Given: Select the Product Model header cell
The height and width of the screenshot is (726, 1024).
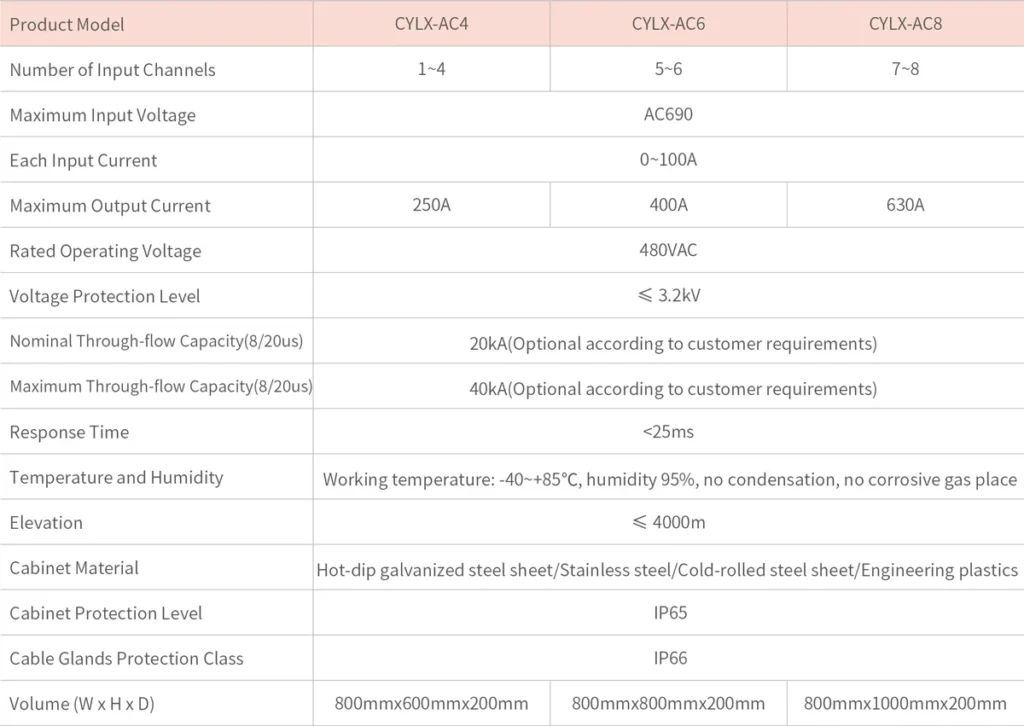Looking at the screenshot, I should pyautogui.click(x=67, y=25).
